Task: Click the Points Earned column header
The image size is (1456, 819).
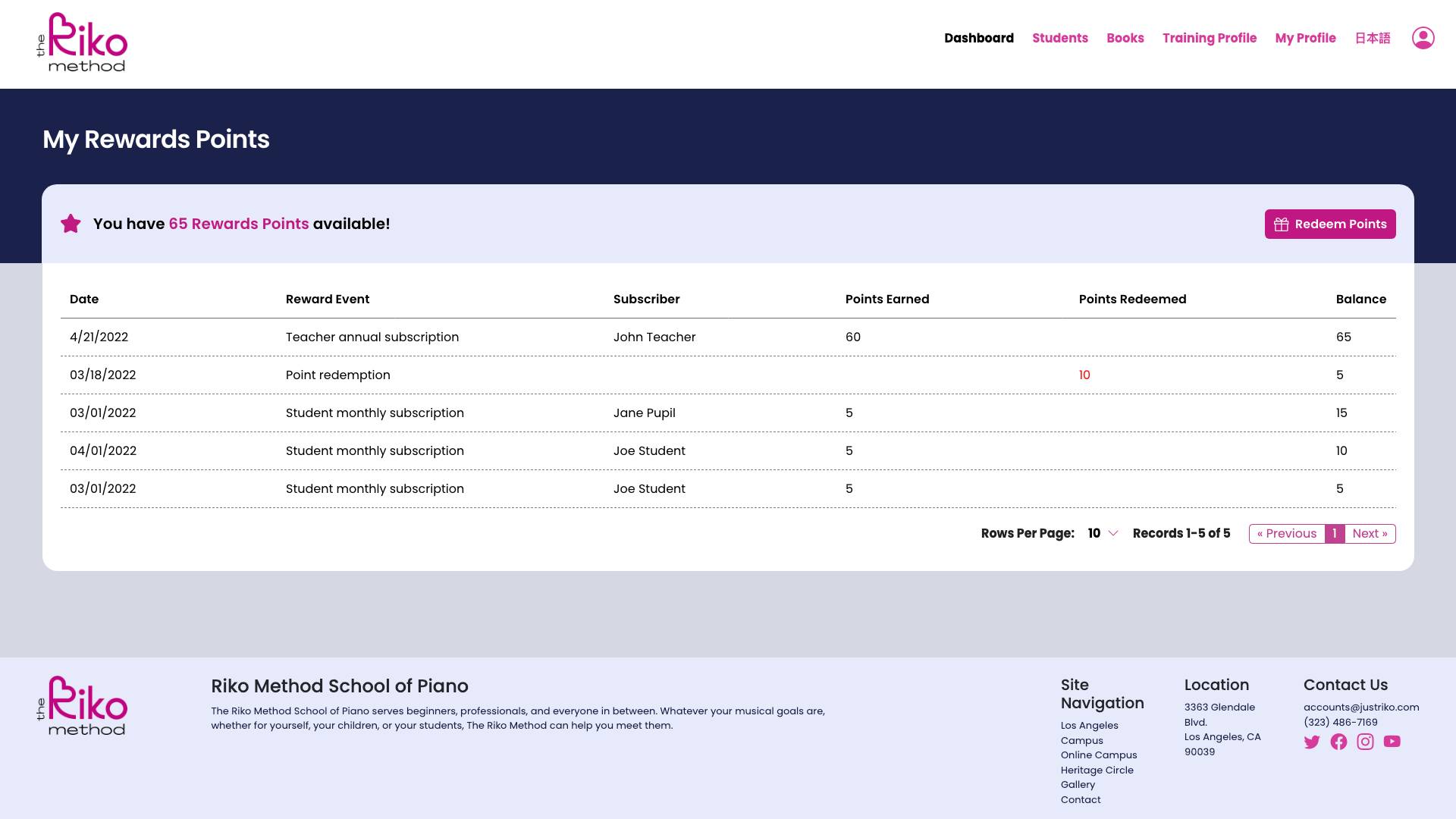Action: [x=886, y=299]
